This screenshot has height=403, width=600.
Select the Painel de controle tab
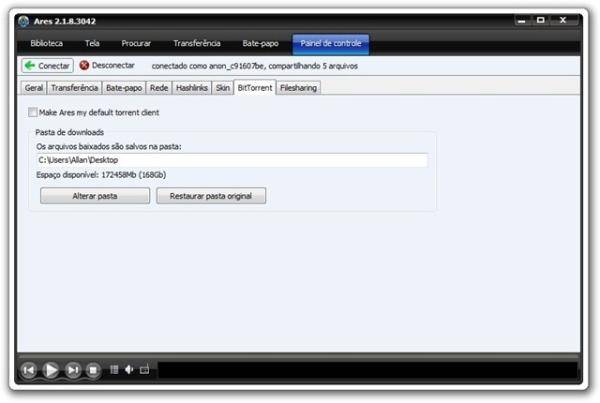point(331,44)
